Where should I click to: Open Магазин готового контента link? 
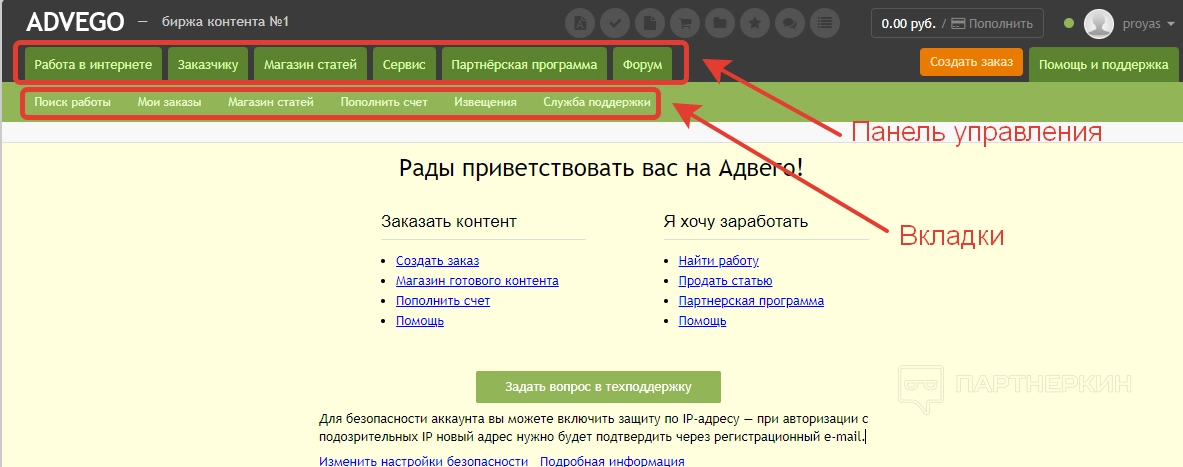pyautogui.click(x=478, y=281)
